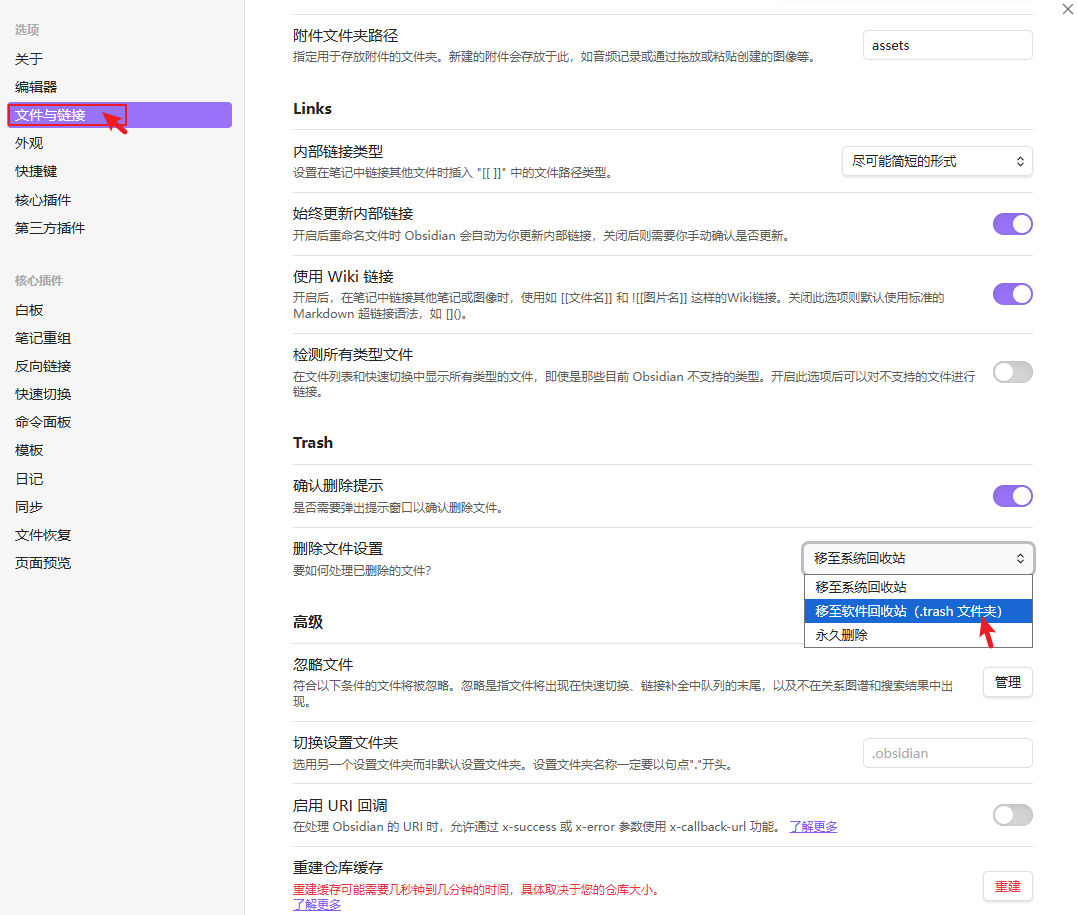
Task: Disable the 使用 Wiki 链接 toggle
Action: point(1012,294)
